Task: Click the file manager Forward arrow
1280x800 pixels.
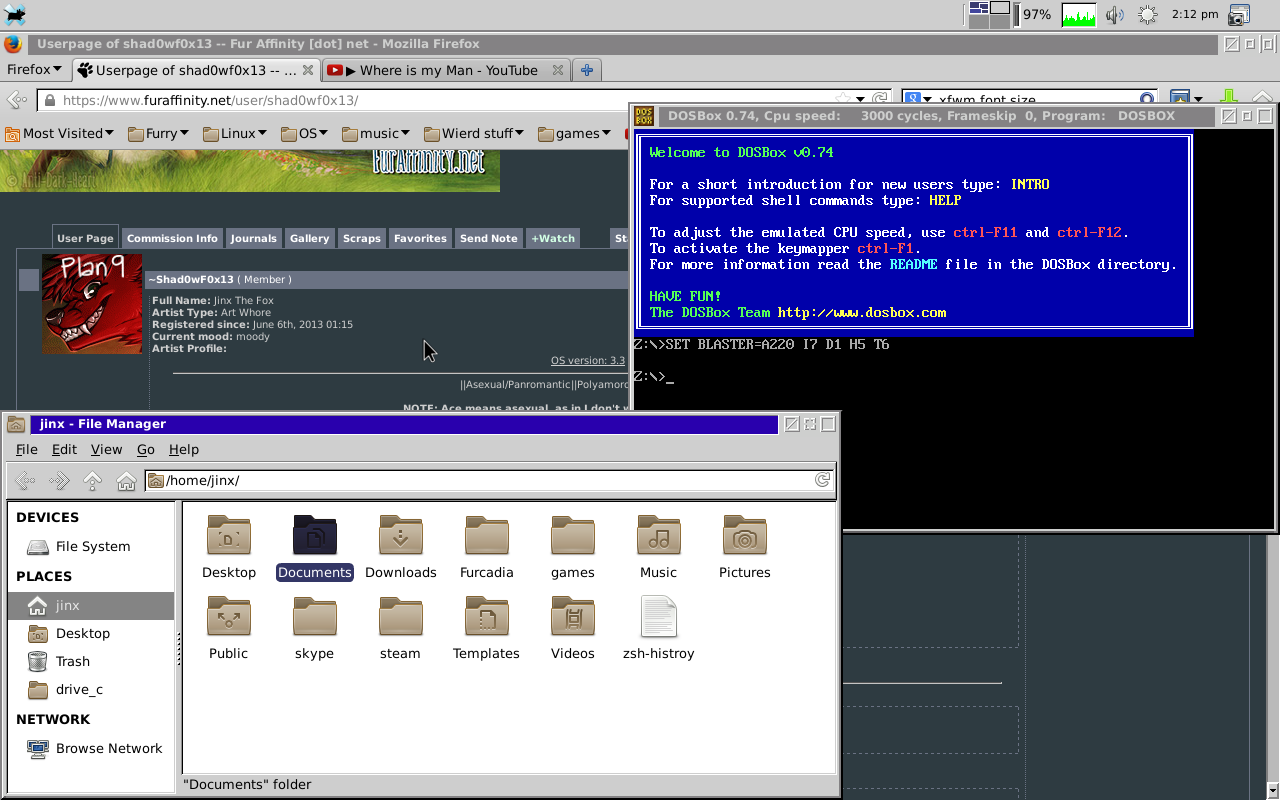Action: (59, 481)
